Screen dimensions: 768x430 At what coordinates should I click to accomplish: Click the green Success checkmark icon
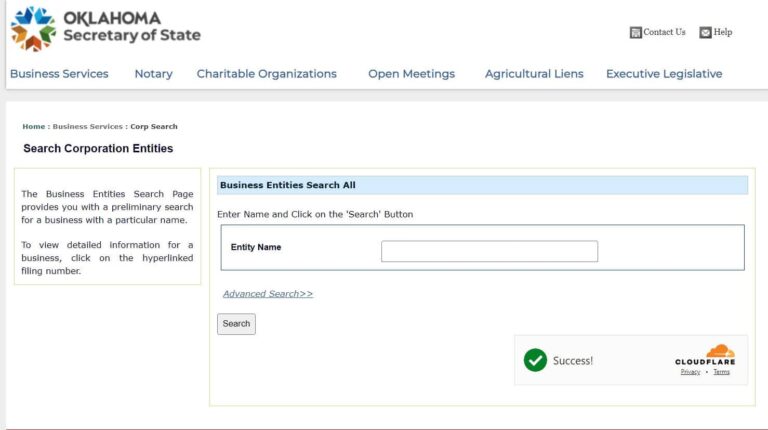535,360
